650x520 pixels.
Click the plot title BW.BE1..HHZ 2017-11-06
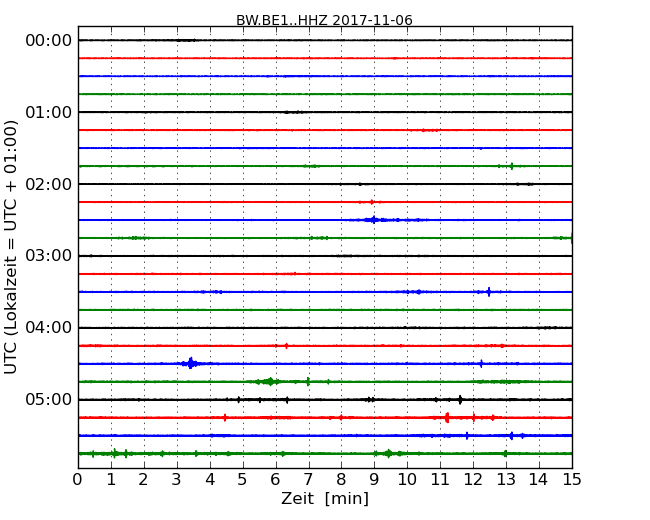click(x=324, y=20)
